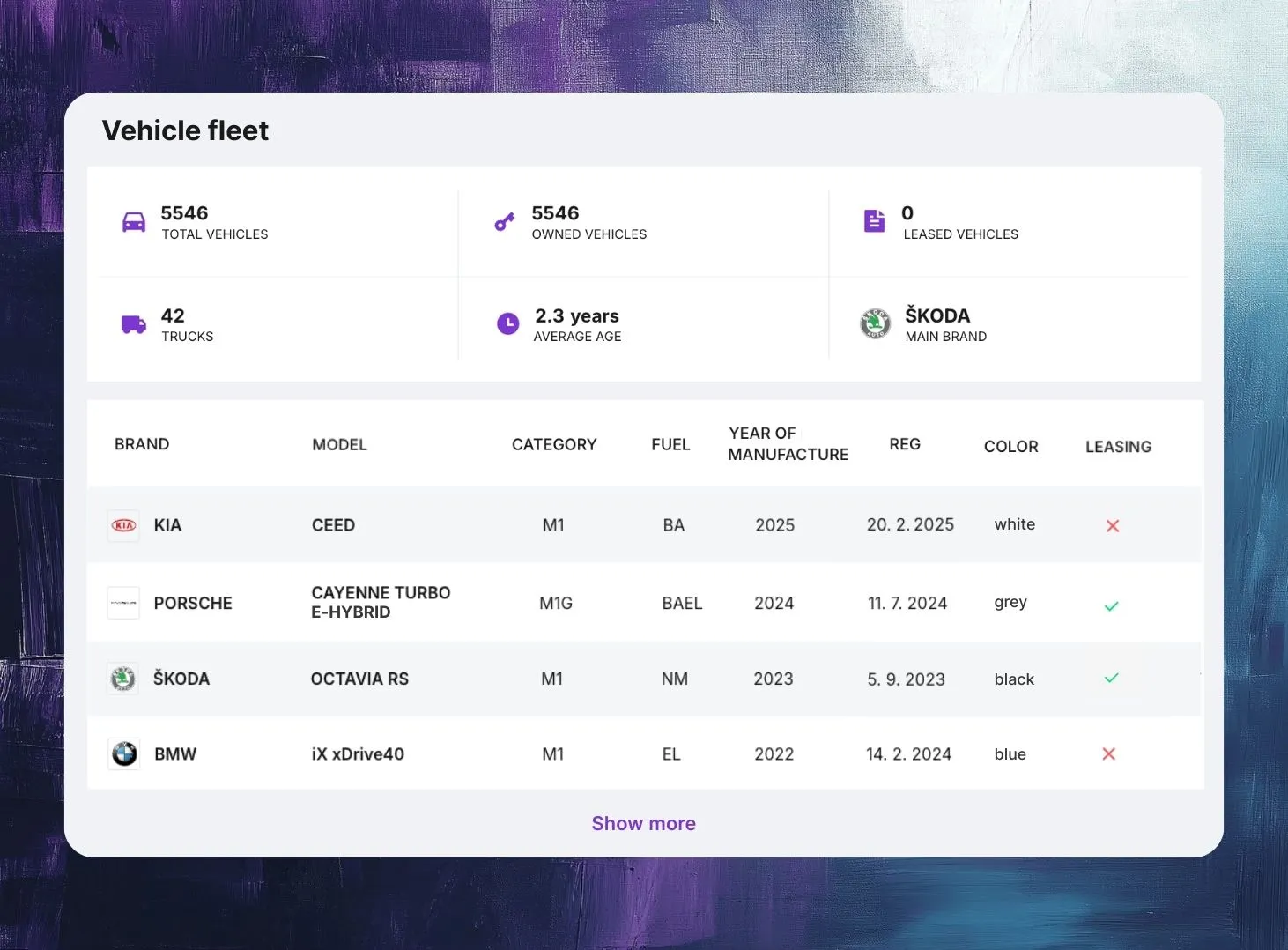
Task: Click the document icon for leased vehicles
Action: (874, 220)
